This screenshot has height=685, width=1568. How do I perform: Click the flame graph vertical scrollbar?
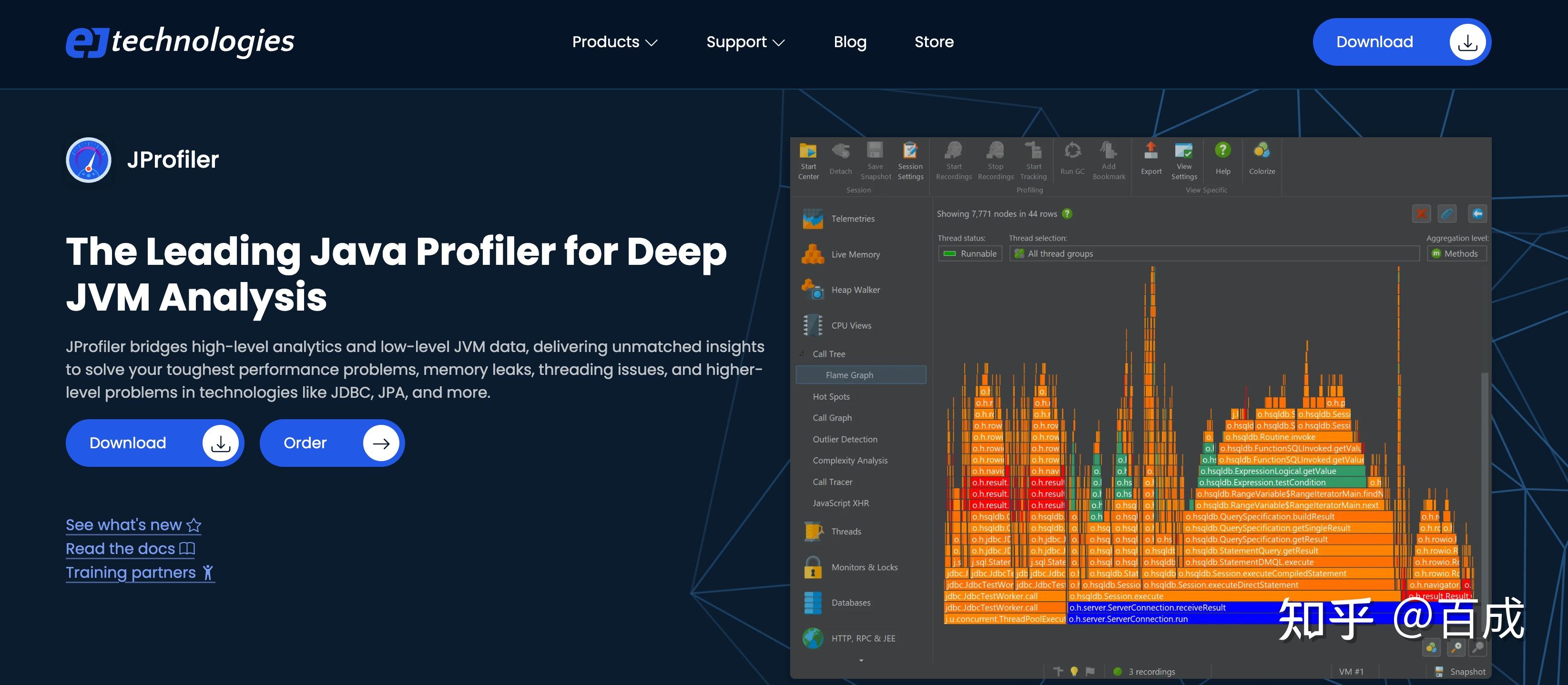pos(1484,487)
